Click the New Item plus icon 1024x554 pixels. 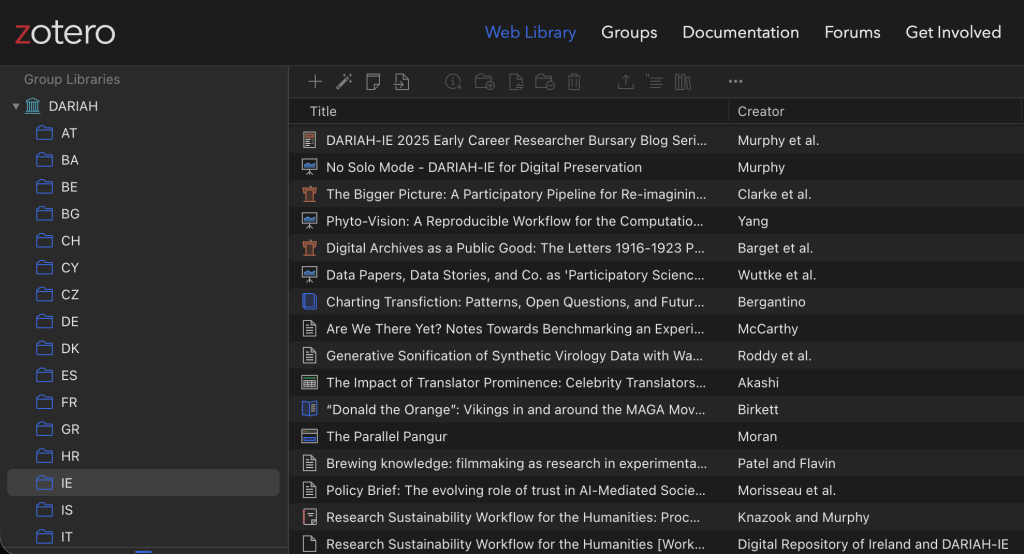coord(315,82)
